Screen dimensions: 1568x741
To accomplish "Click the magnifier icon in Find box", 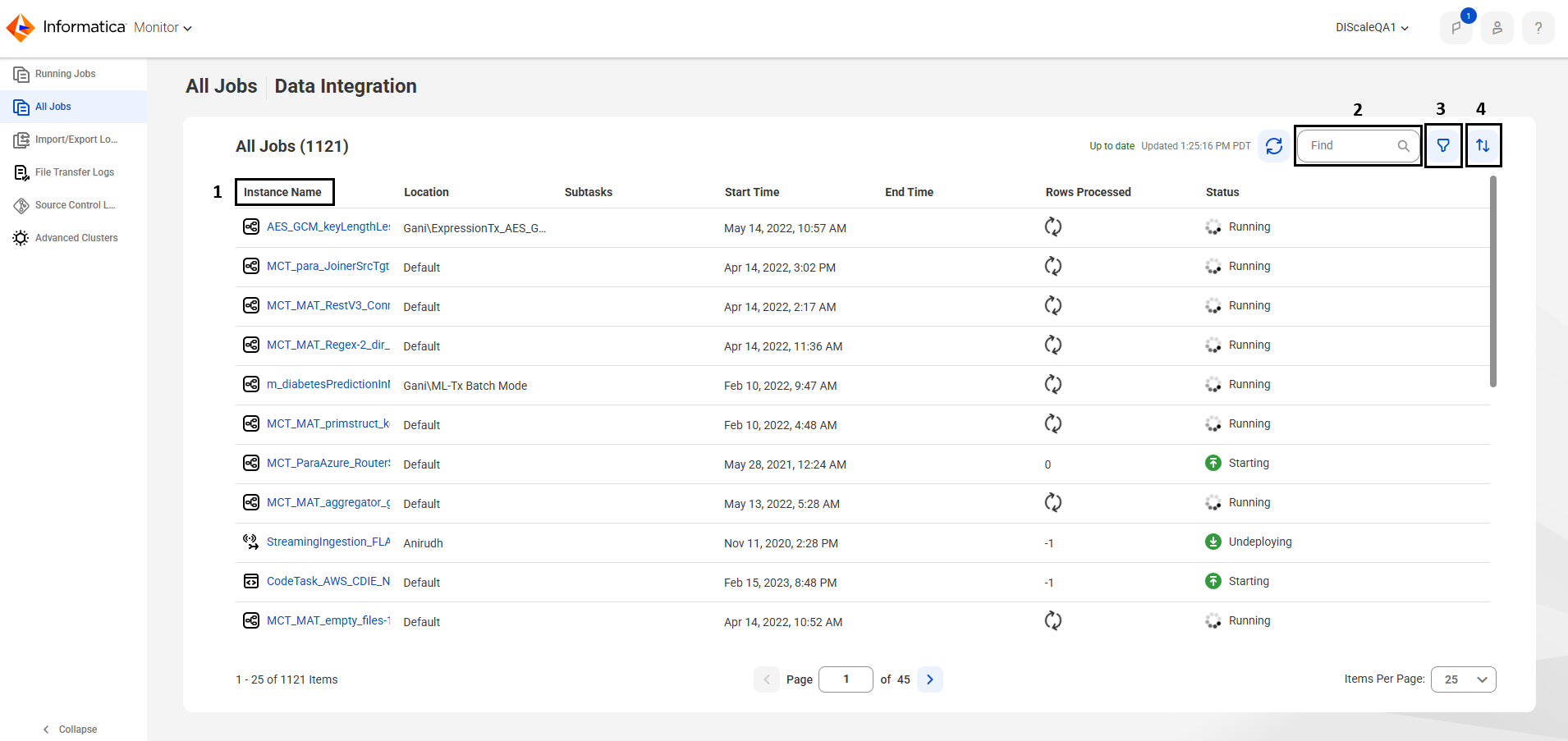I will click(x=1404, y=146).
